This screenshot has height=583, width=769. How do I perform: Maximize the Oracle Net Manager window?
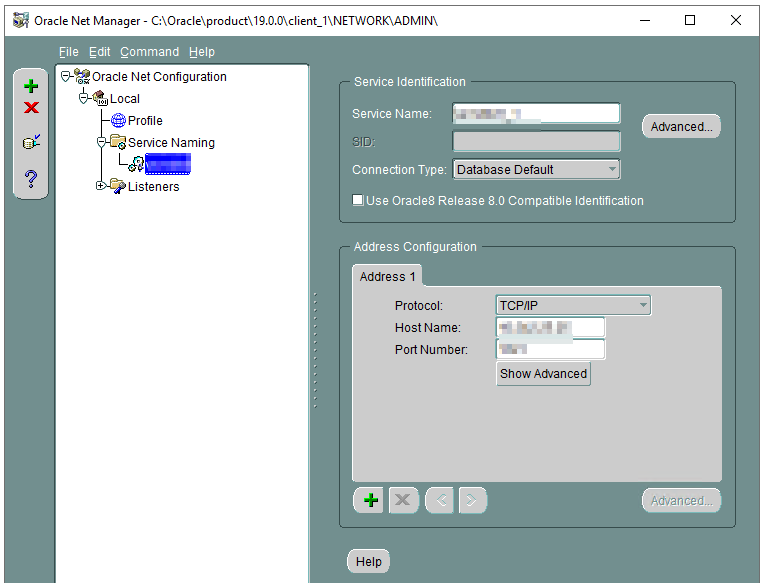pyautogui.click(x=690, y=20)
